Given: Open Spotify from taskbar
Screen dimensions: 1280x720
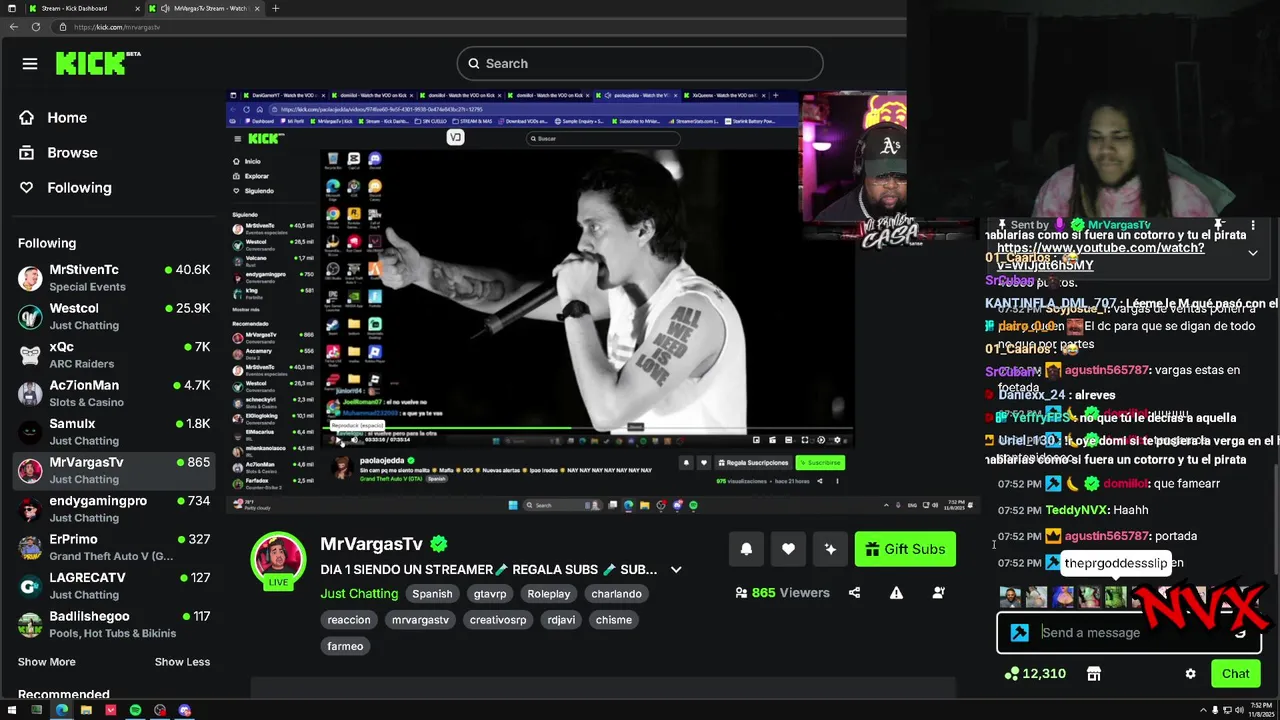Looking at the screenshot, I should 135,711.
